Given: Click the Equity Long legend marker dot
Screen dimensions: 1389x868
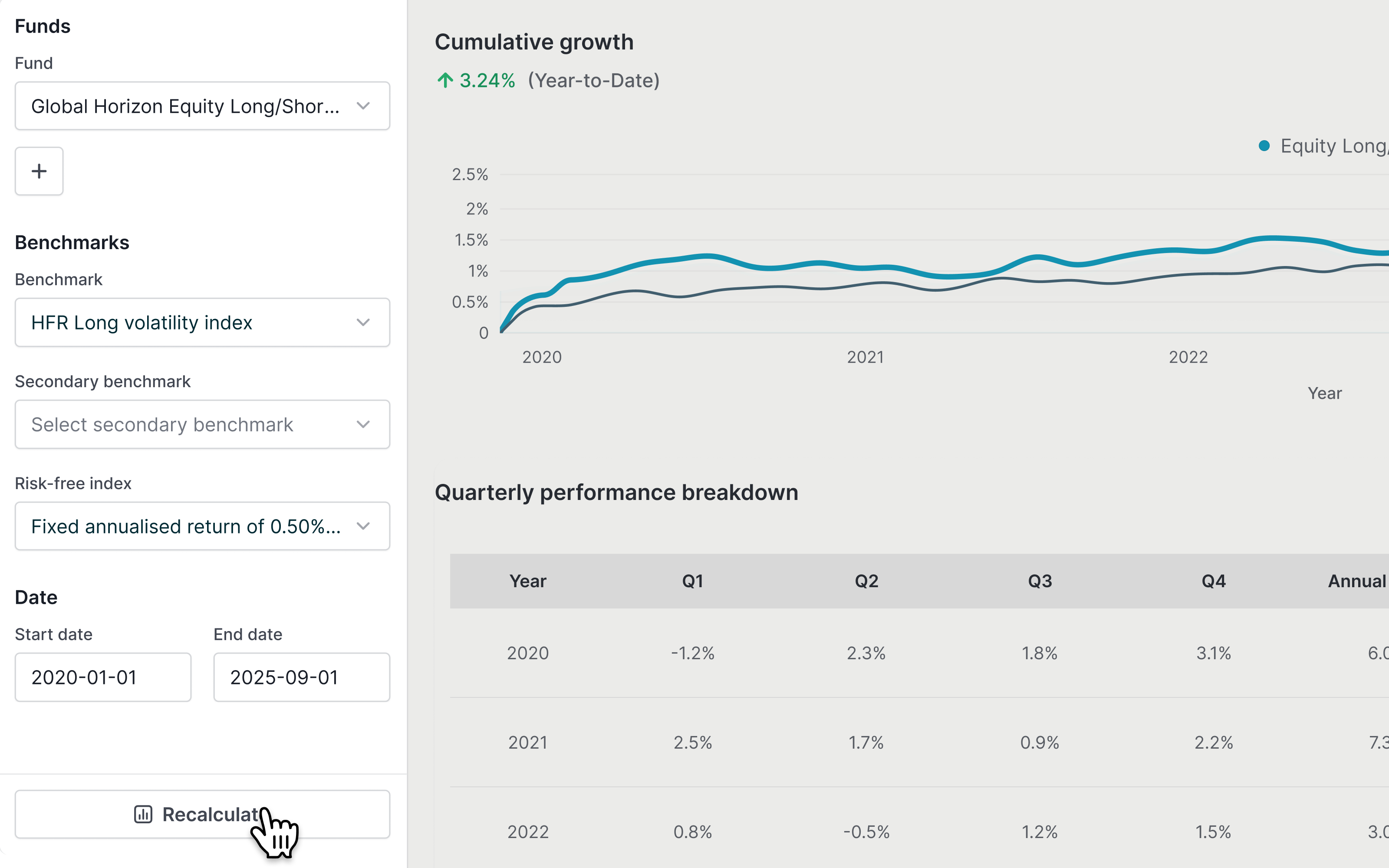Looking at the screenshot, I should (x=1264, y=146).
